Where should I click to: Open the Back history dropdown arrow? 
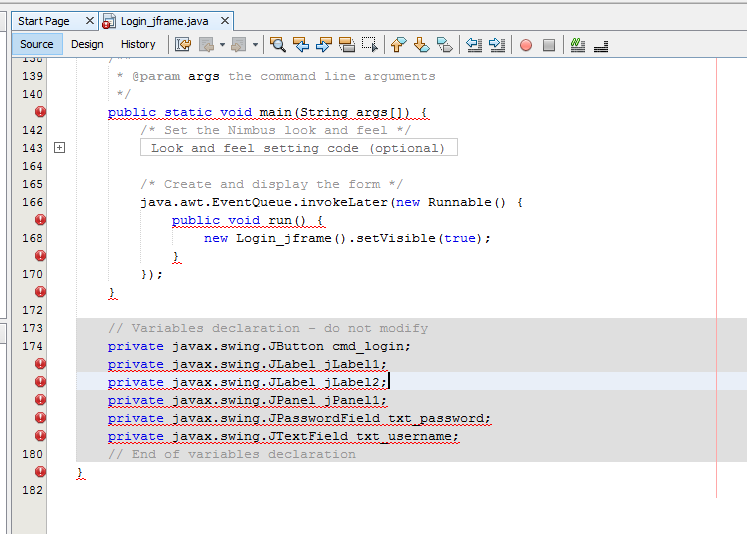222,45
